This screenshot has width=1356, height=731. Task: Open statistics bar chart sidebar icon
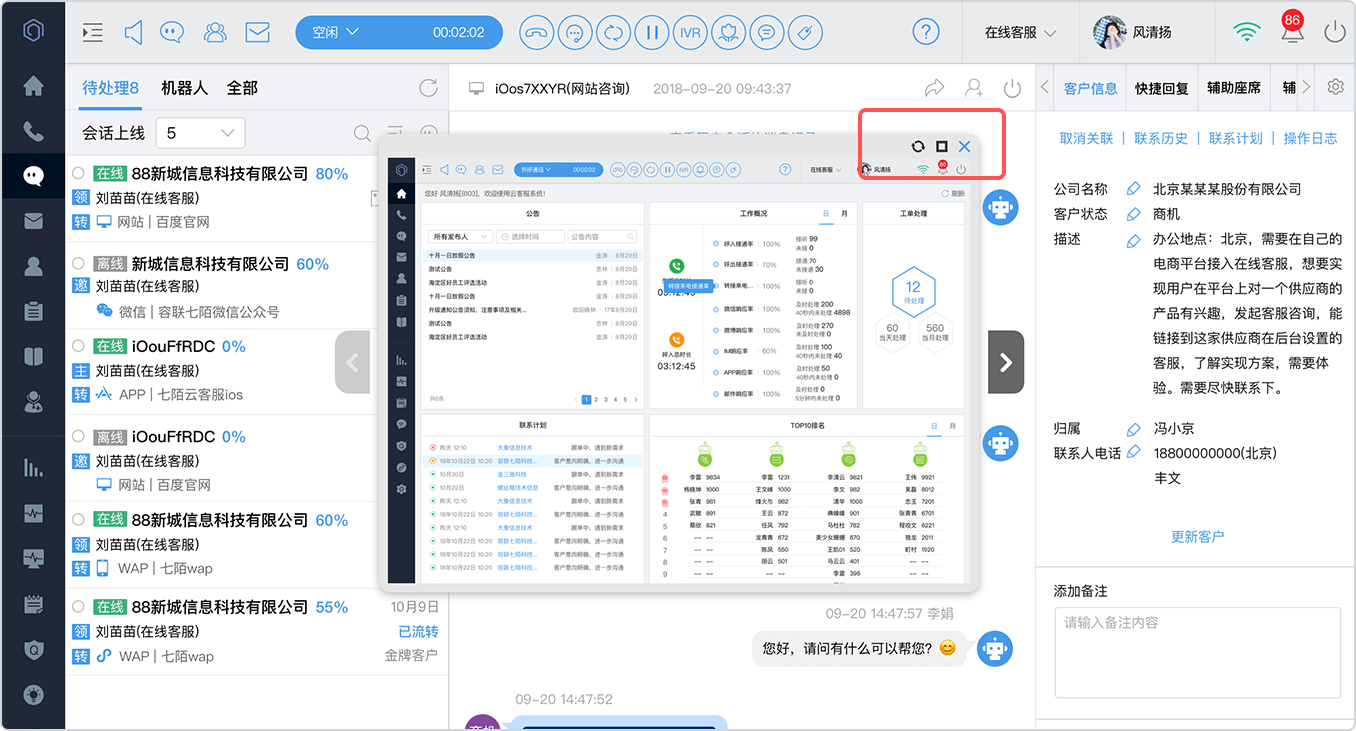(x=33, y=467)
